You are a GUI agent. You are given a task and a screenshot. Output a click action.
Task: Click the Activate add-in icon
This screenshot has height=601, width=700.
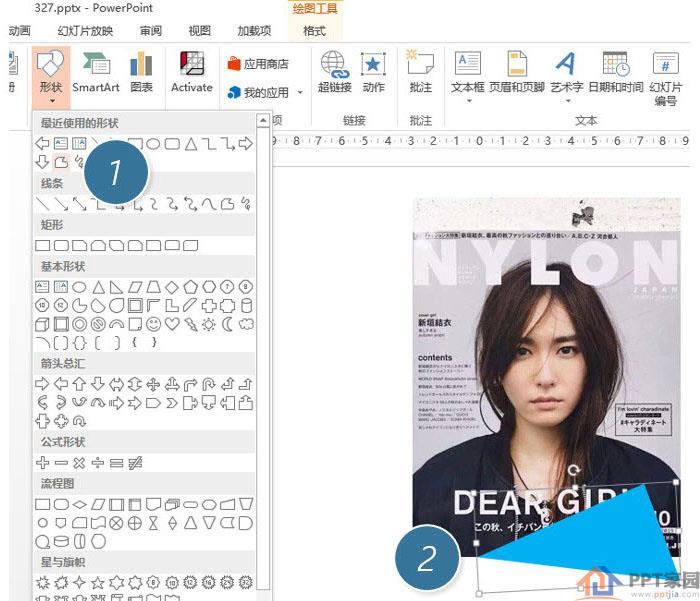coord(192,72)
